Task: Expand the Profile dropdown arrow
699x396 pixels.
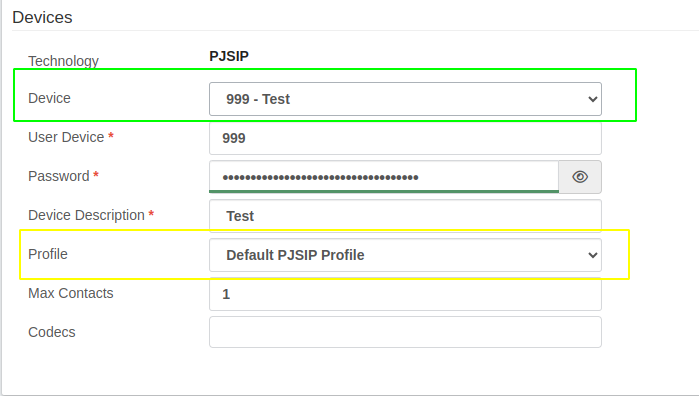Action: point(592,255)
